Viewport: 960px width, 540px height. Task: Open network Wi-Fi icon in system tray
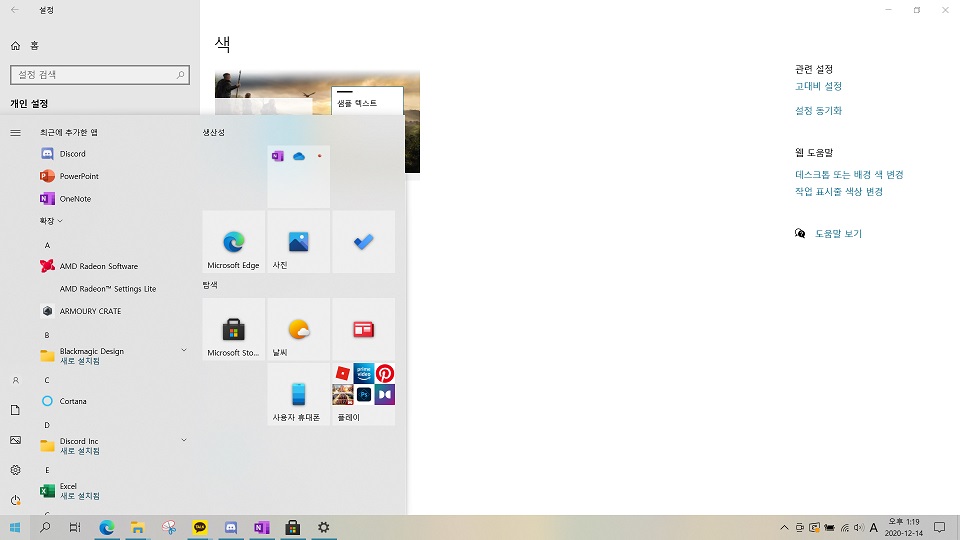(844, 528)
